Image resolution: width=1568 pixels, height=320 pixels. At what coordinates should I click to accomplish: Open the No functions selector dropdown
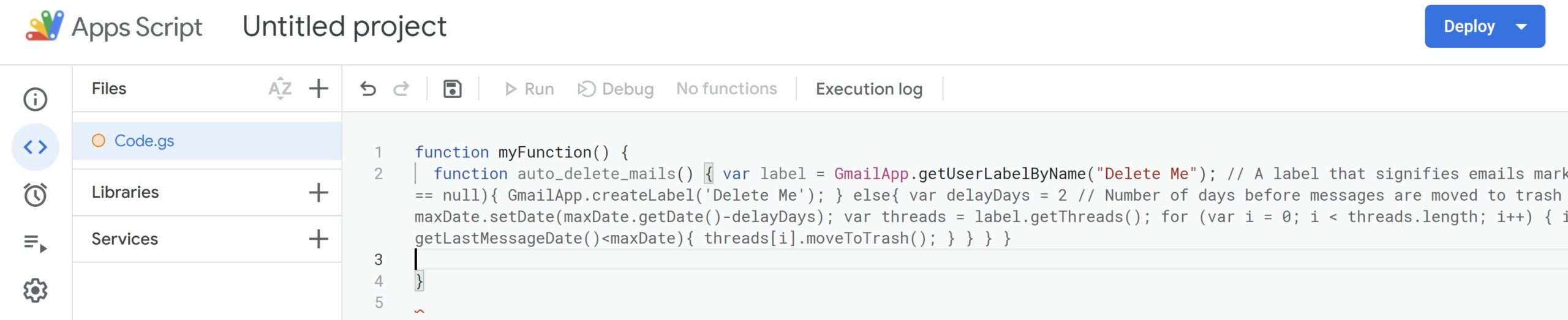pyautogui.click(x=726, y=89)
